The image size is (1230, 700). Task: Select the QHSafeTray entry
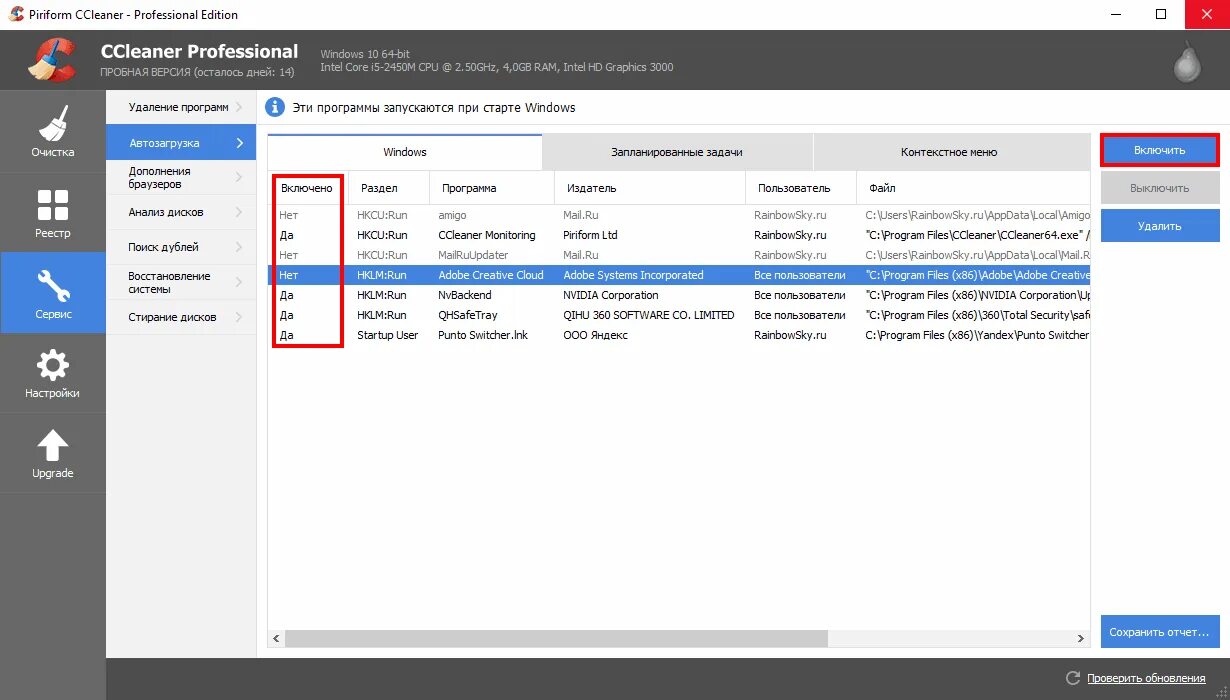[679, 315]
